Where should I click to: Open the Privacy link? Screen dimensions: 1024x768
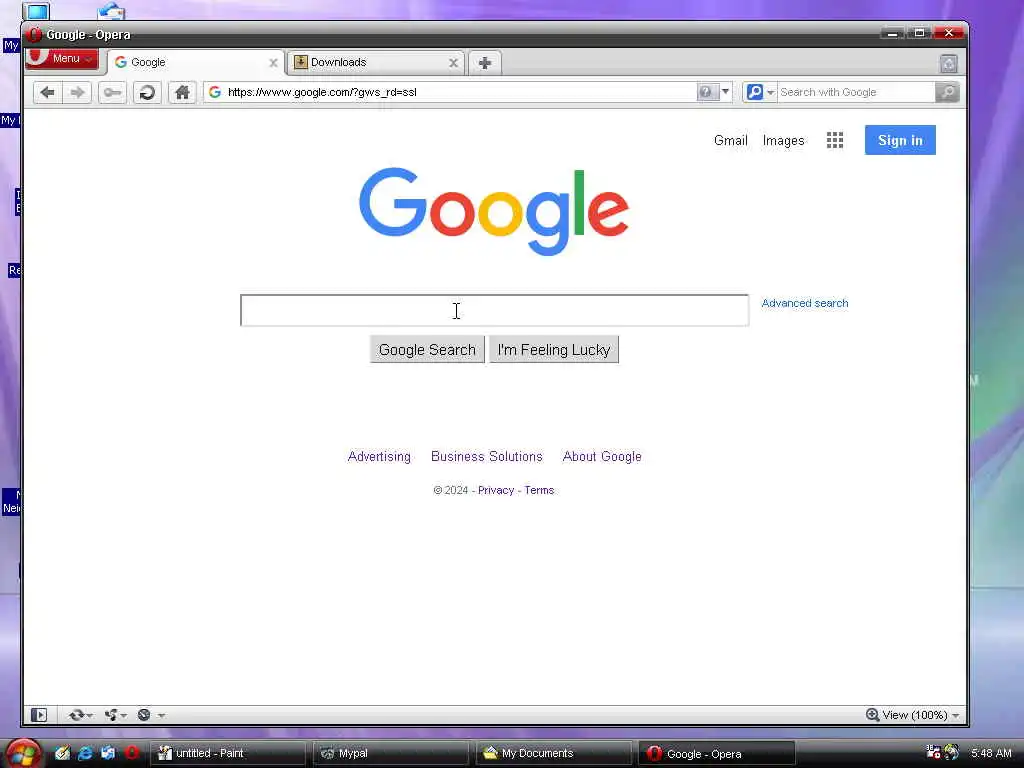pyautogui.click(x=496, y=490)
